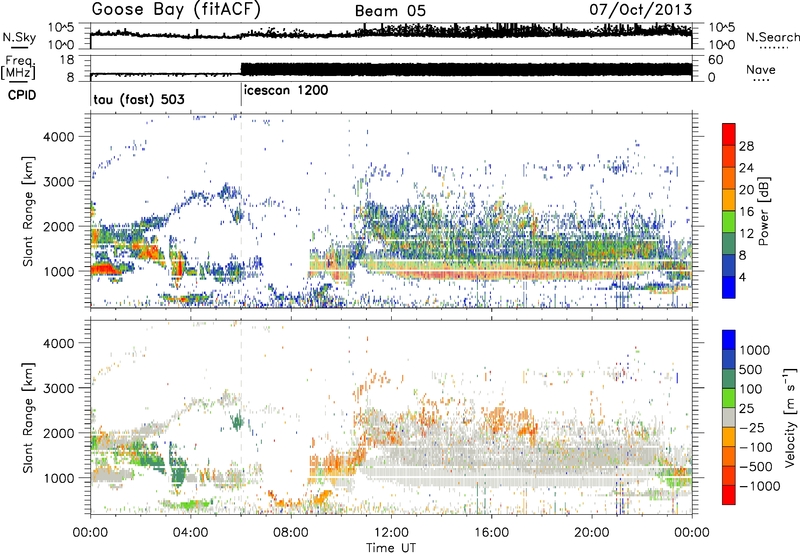Click the 'CPID' row label
800x554 pixels.
[x=22, y=95]
